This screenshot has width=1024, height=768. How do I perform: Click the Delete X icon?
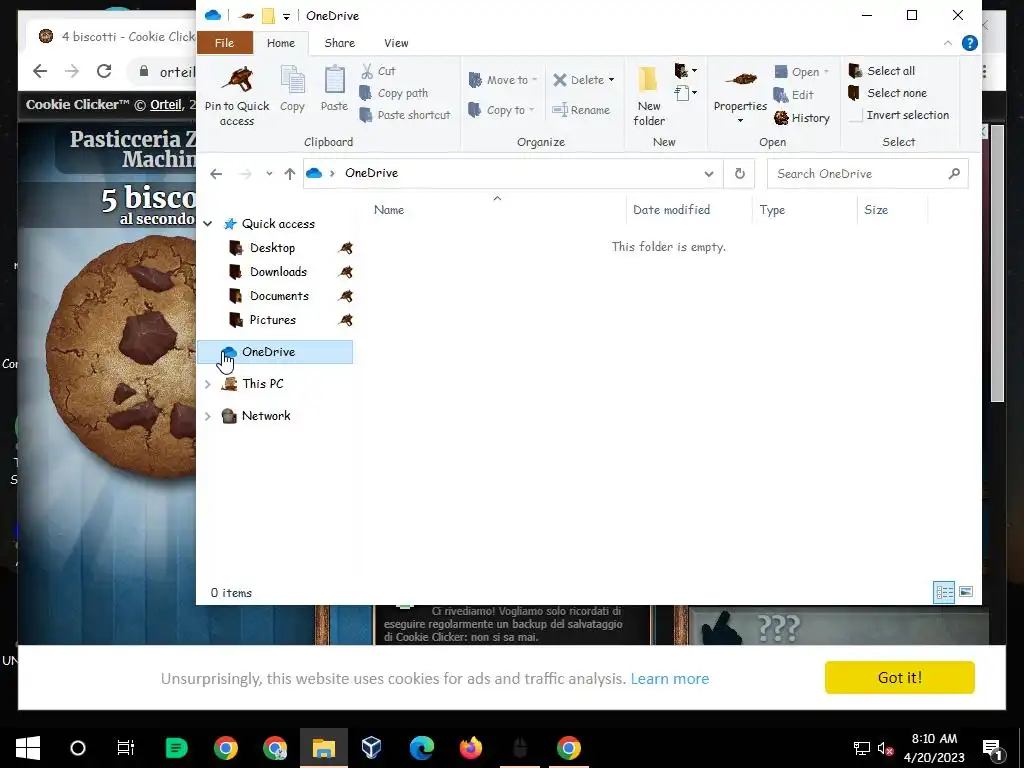click(x=560, y=80)
